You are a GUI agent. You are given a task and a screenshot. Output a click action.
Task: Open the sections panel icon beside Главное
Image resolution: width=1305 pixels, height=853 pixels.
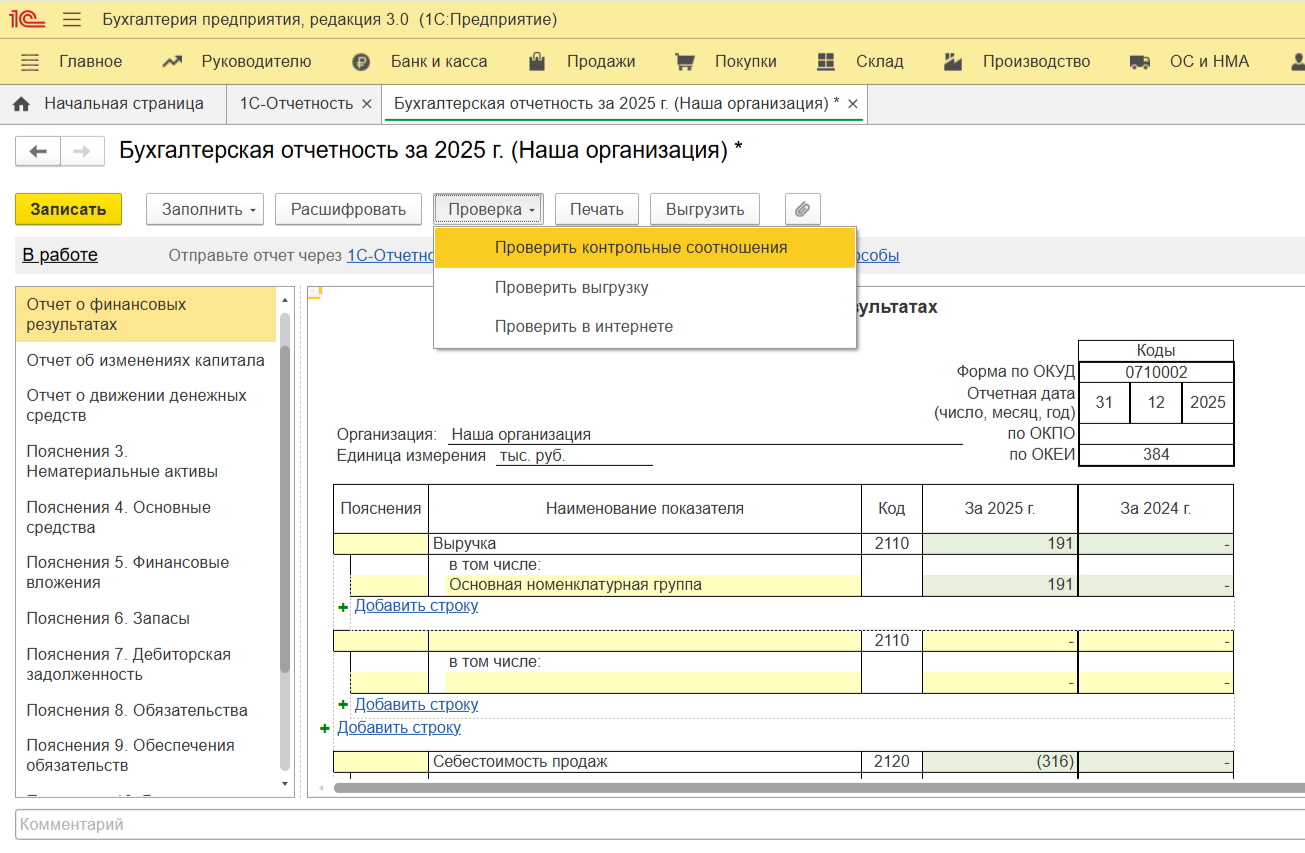pyautogui.click(x=30, y=62)
